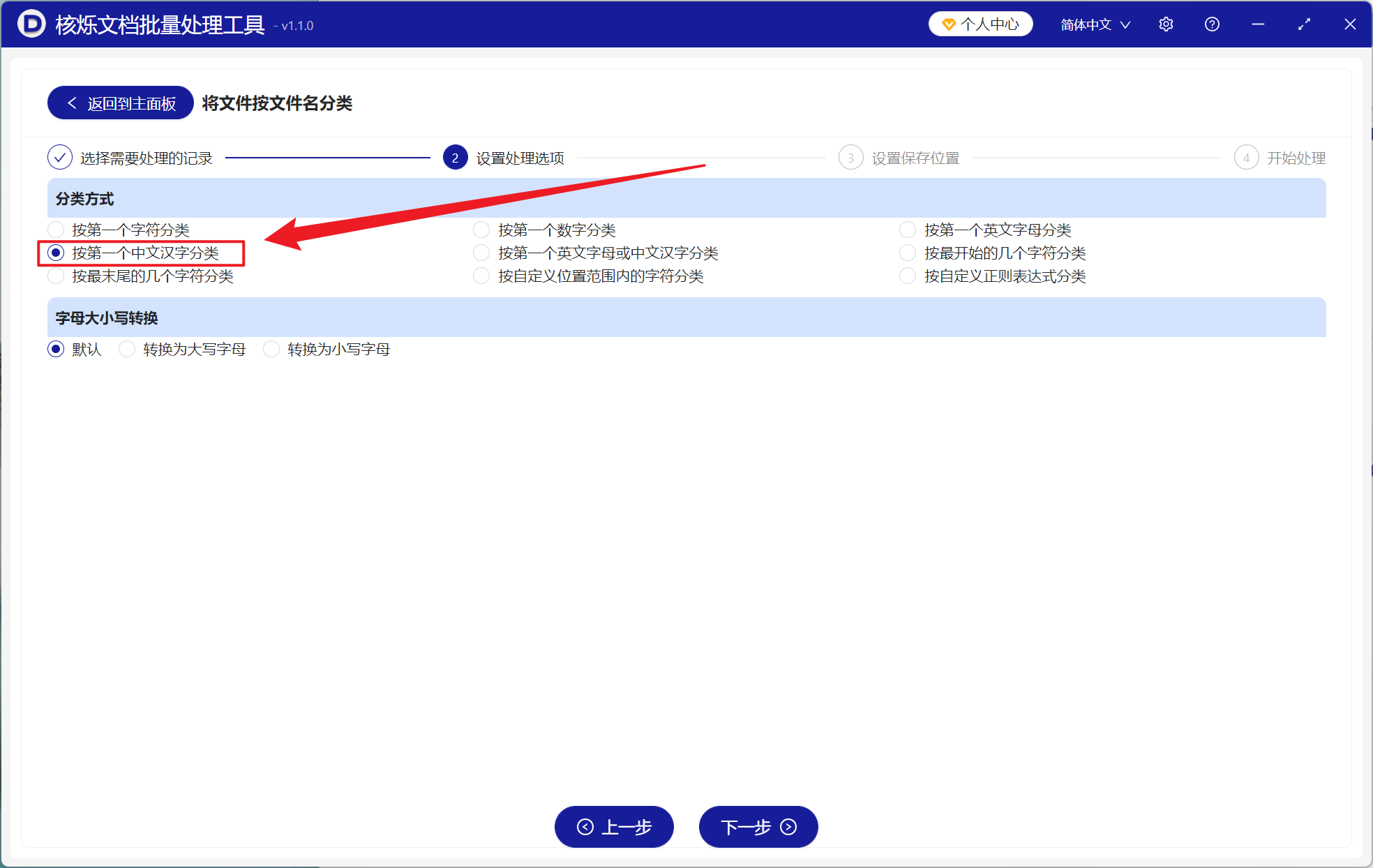
Task: Go back with the 上一步 button
Action: coord(613,827)
